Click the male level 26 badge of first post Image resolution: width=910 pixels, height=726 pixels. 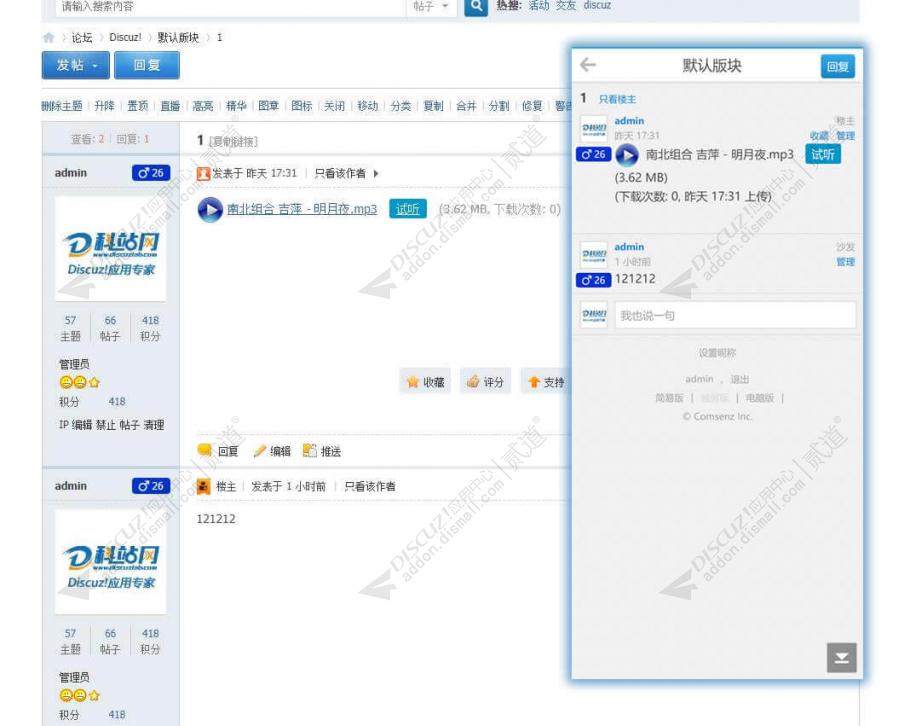pos(151,173)
